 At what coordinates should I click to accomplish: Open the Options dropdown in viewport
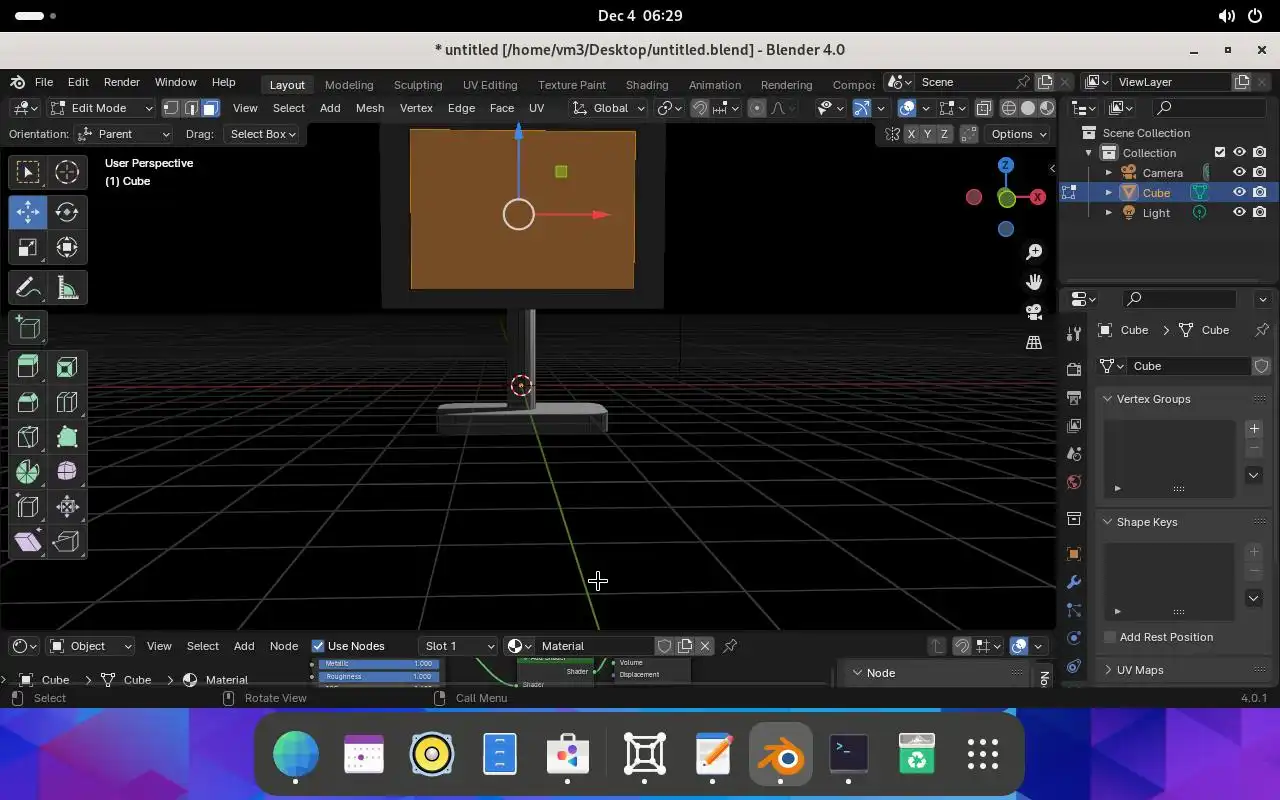point(1018,134)
